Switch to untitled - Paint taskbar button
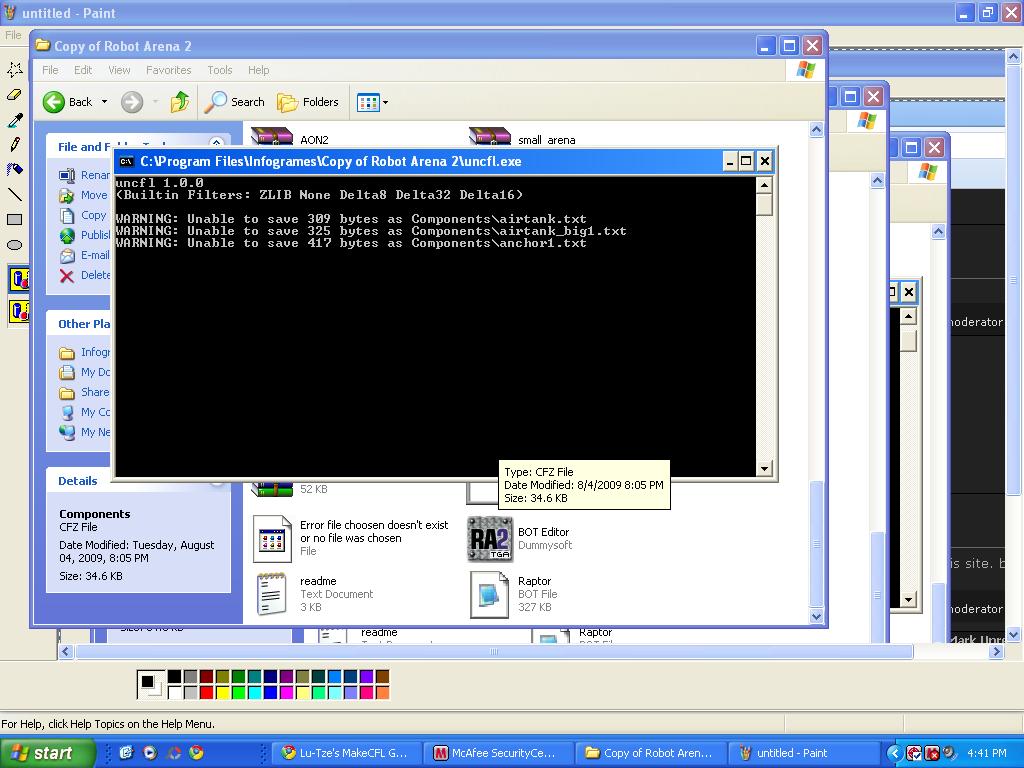This screenshot has height=768, width=1024. point(803,753)
